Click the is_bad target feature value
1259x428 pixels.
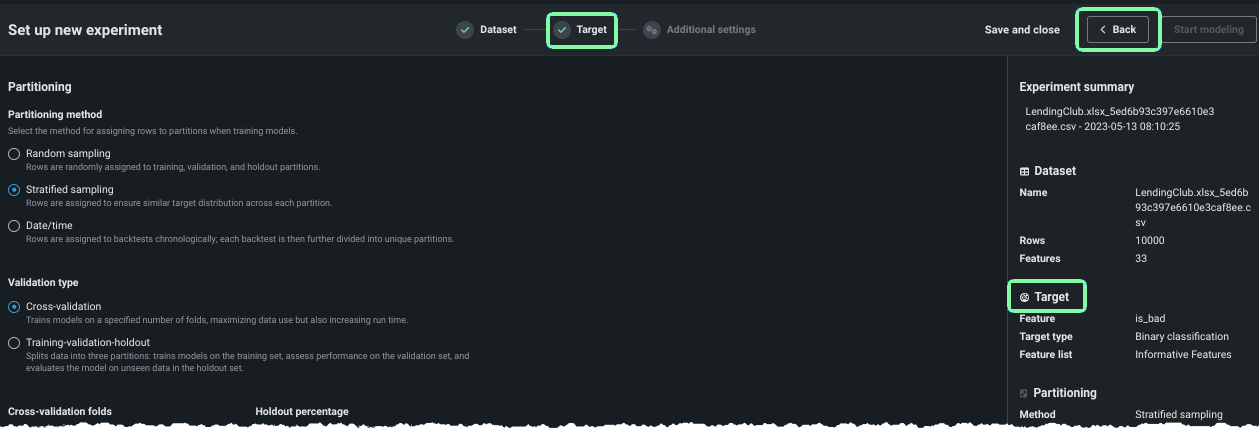(x=1150, y=319)
